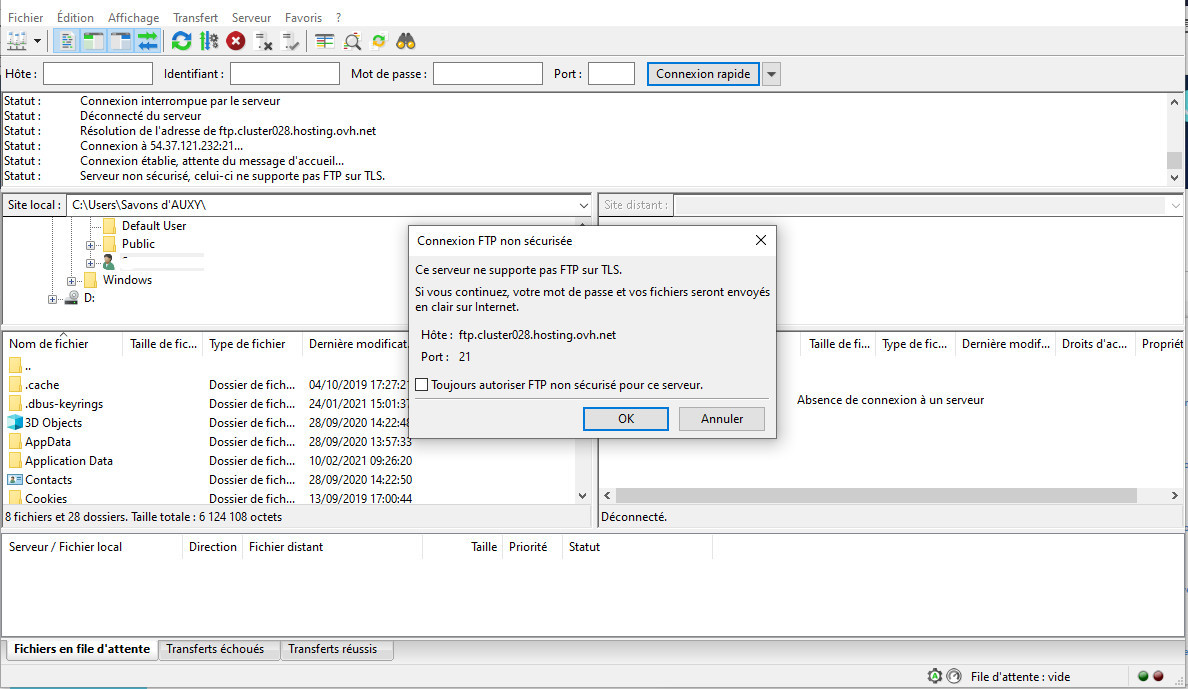Cancel current operation with red X icon

tap(236, 41)
